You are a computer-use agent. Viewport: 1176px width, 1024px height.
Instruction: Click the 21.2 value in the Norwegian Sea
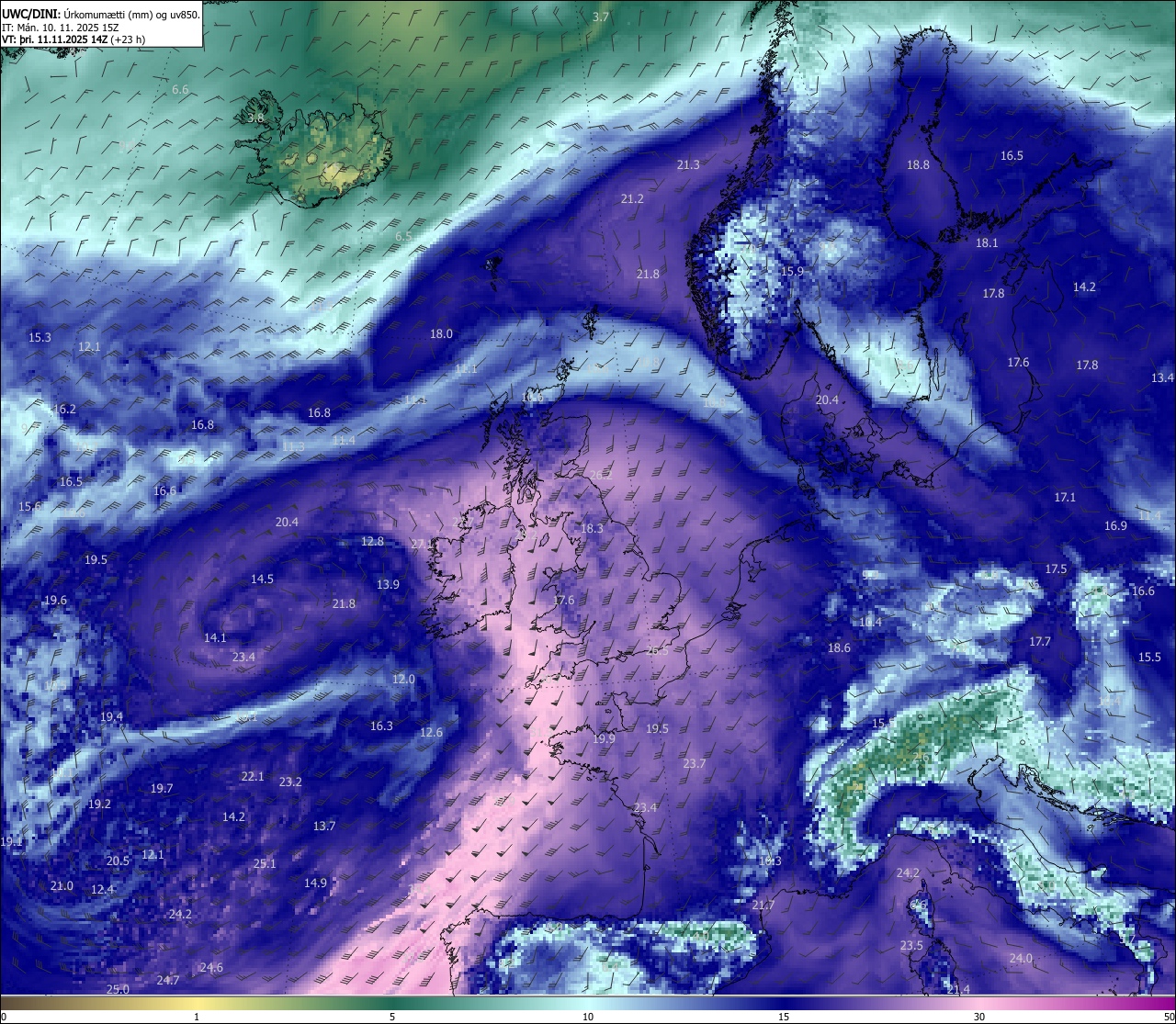[632, 199]
